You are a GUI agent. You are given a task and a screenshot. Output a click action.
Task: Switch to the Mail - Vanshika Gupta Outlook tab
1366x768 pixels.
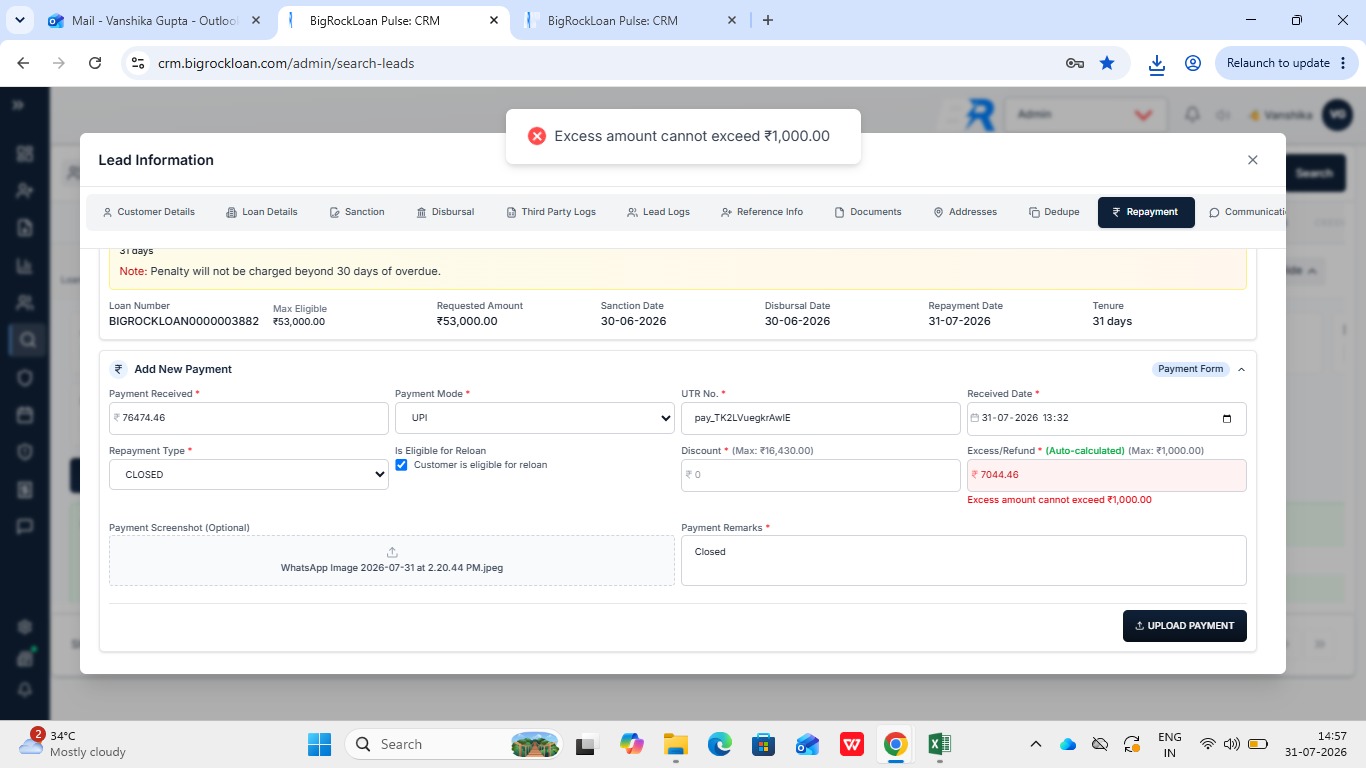click(x=155, y=20)
